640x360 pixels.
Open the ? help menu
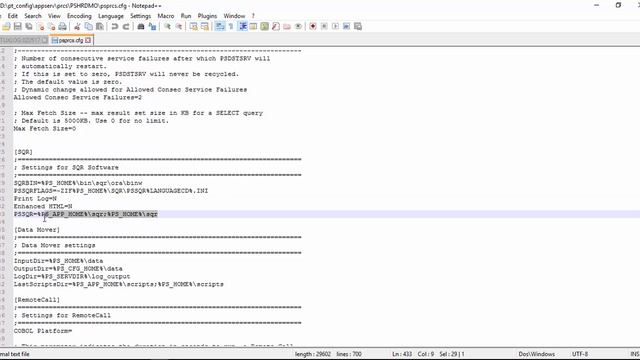tap(253, 16)
